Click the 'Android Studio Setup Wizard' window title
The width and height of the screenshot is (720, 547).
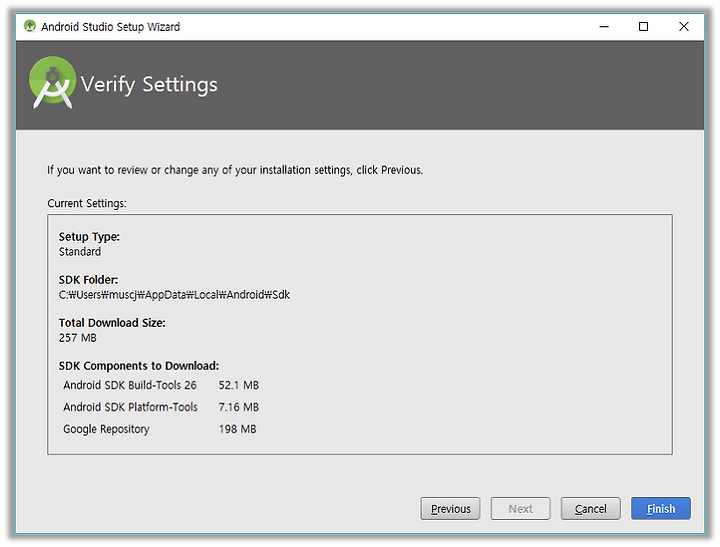click(x=110, y=27)
